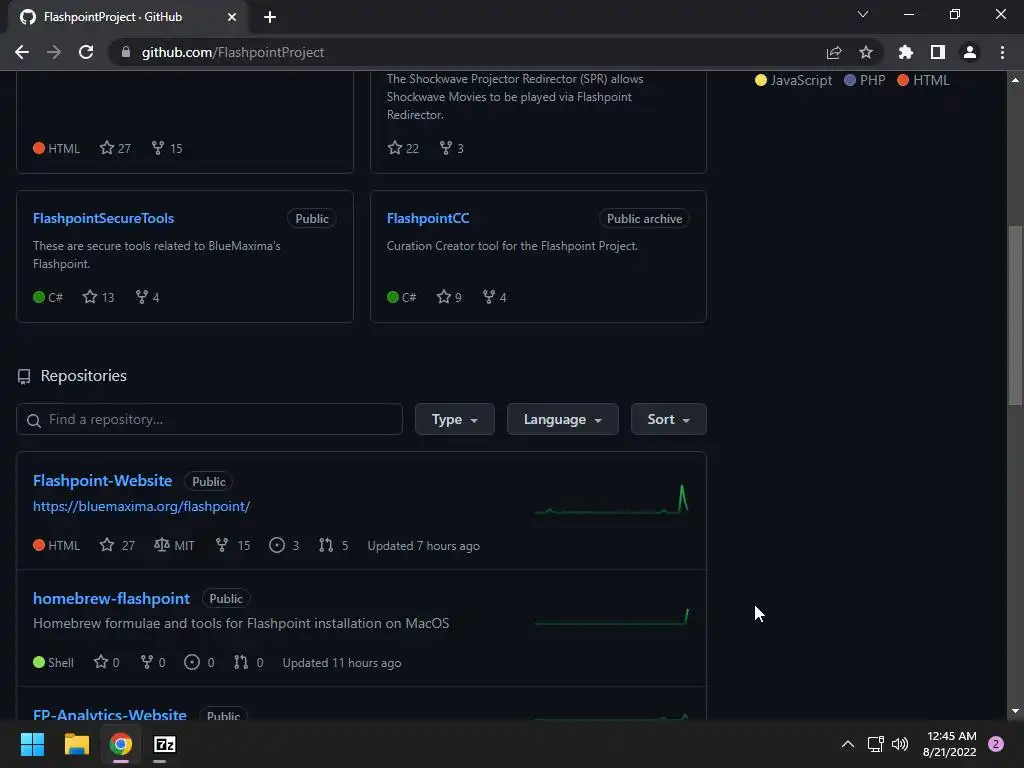
Task: Open the Flashpoint-Website repository
Action: pyautogui.click(x=103, y=481)
